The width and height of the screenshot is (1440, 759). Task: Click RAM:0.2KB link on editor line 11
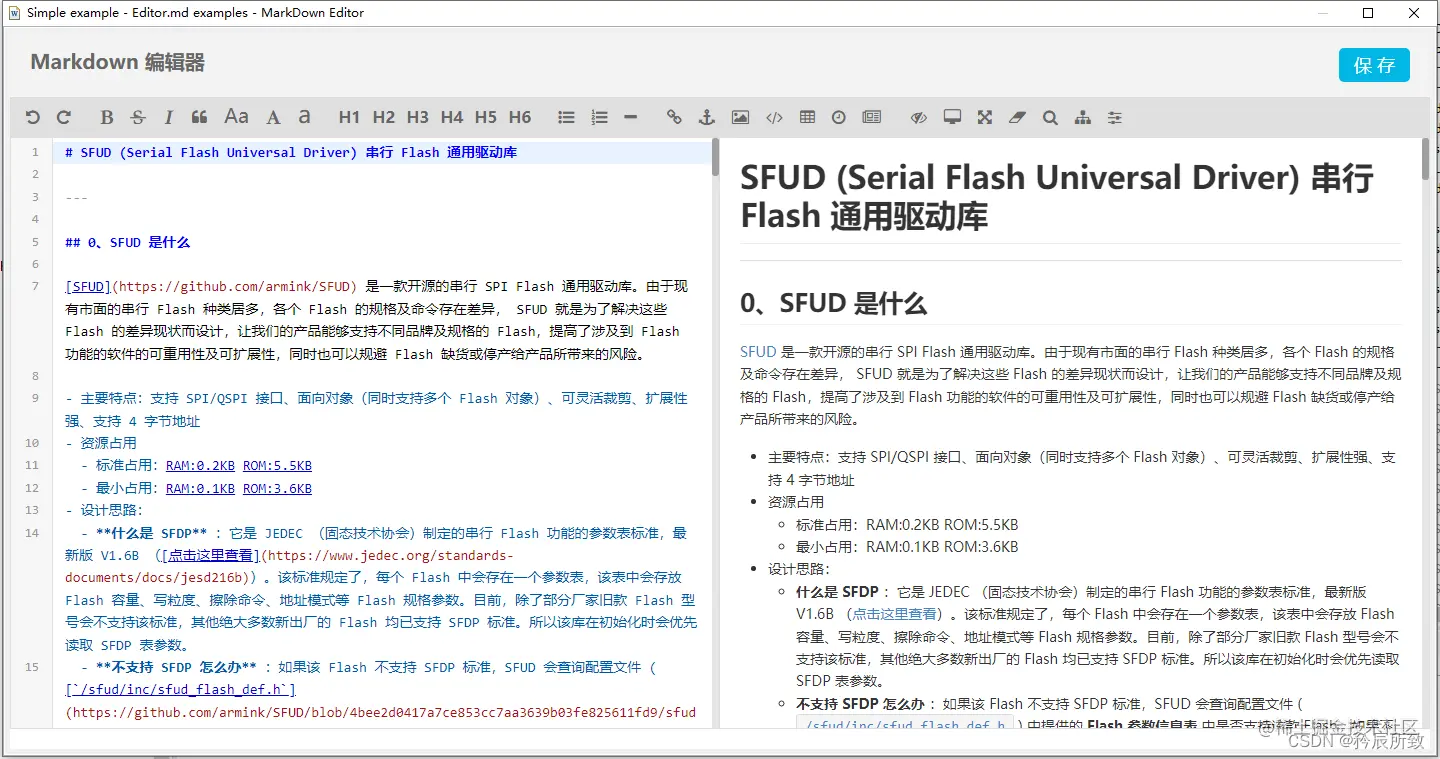200,465
